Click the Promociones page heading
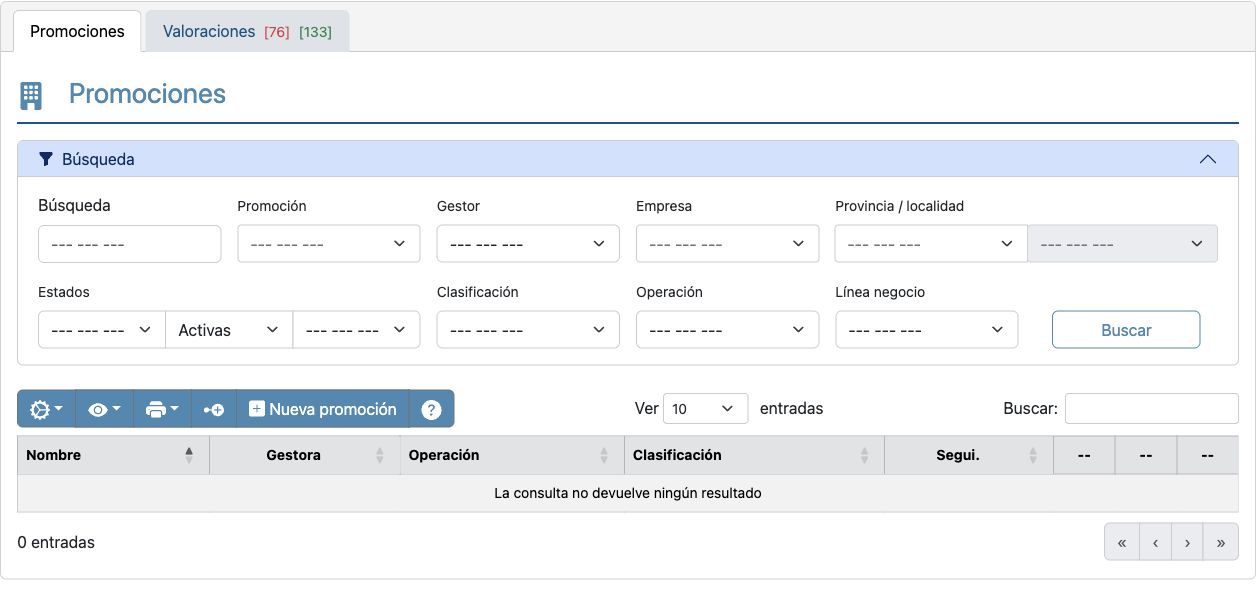This screenshot has height=610, width=1256. (147, 94)
